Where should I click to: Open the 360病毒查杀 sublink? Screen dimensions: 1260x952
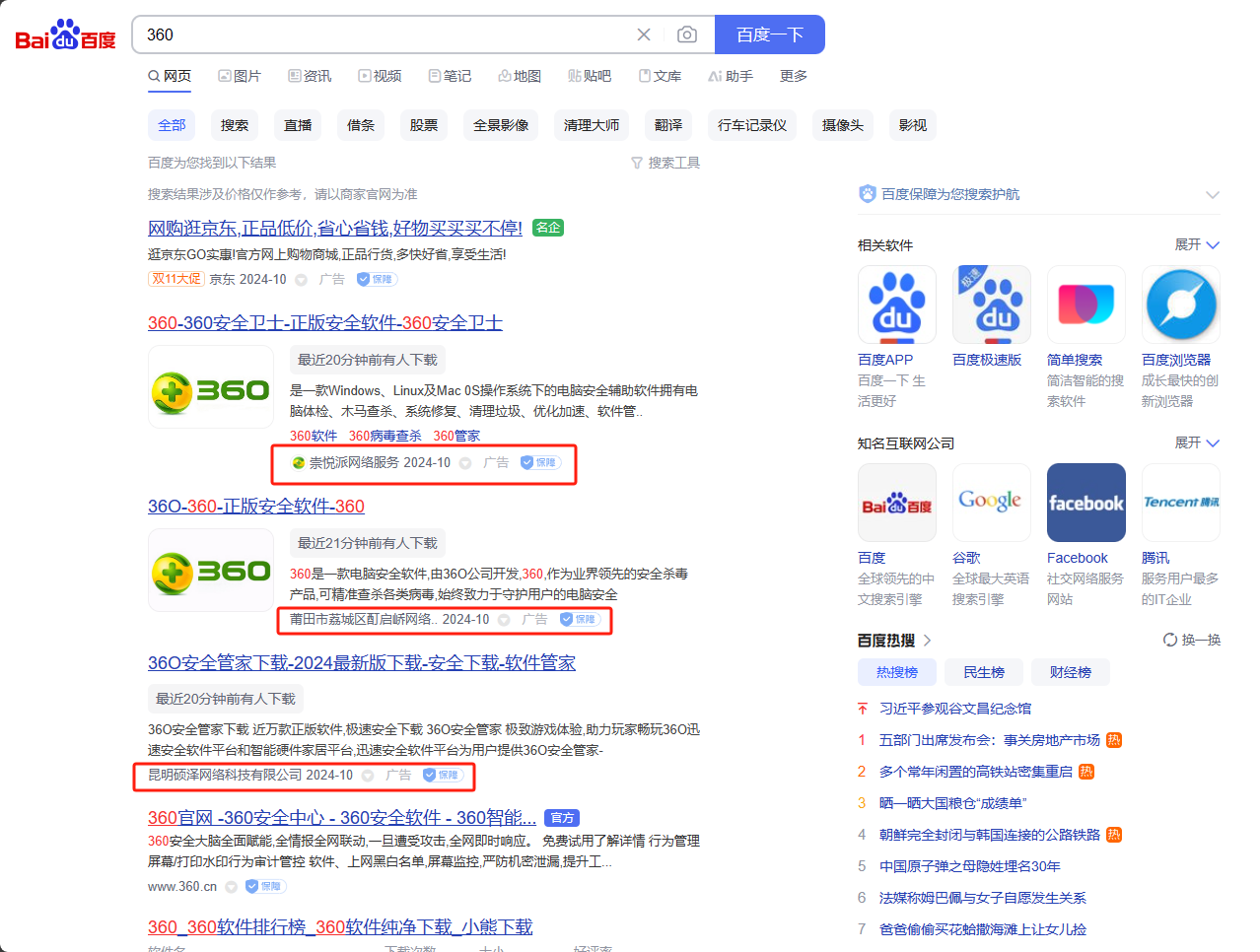point(385,436)
